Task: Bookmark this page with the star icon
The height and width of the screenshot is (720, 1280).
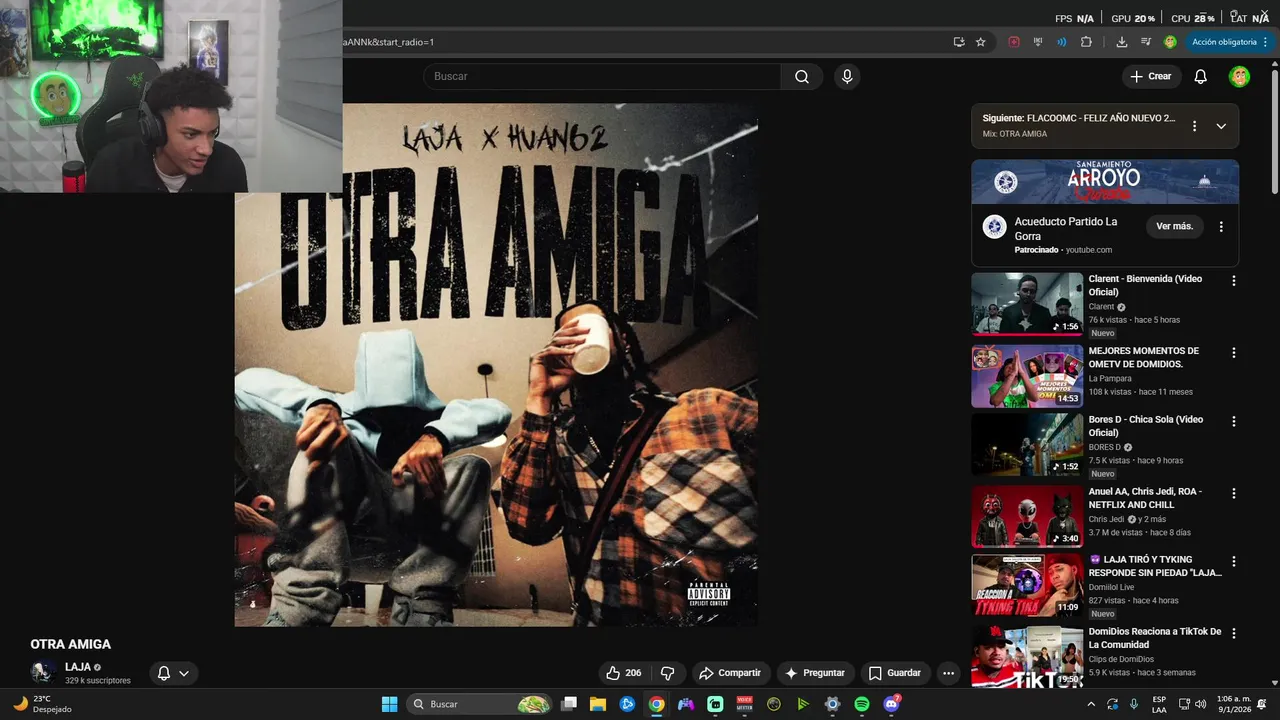Action: coord(981,42)
